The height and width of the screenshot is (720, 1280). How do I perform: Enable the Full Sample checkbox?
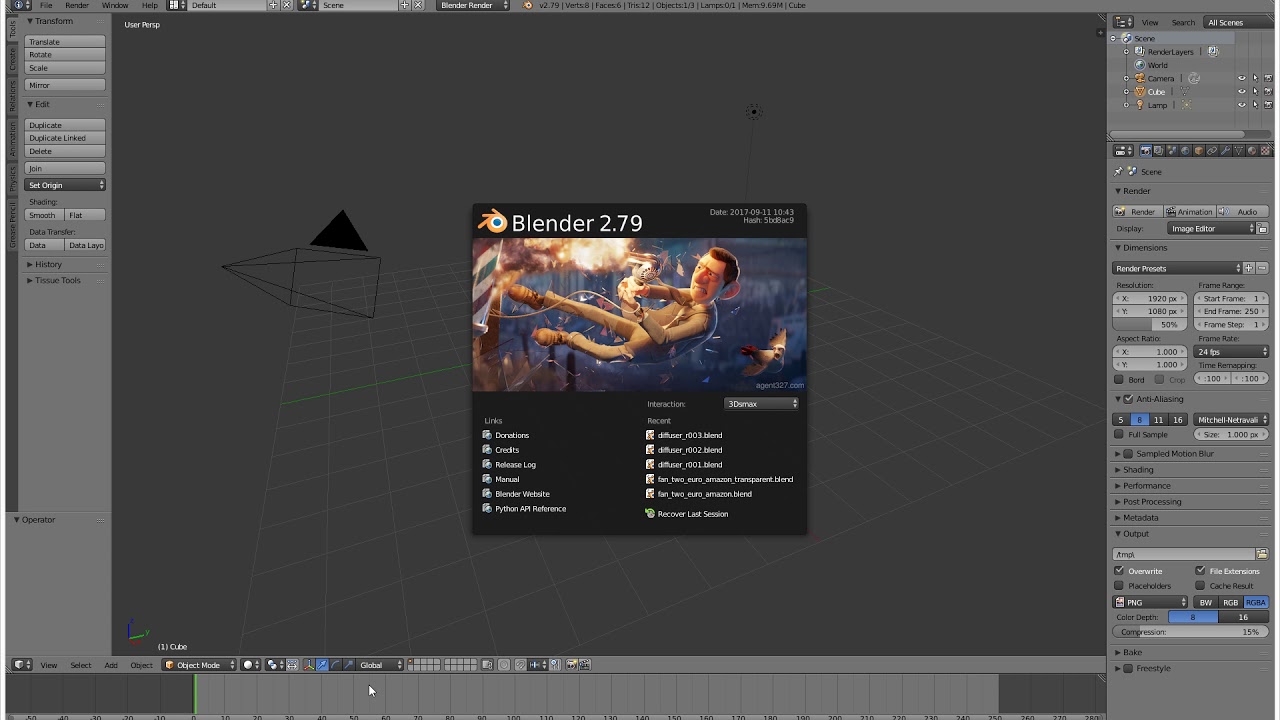(1119, 435)
